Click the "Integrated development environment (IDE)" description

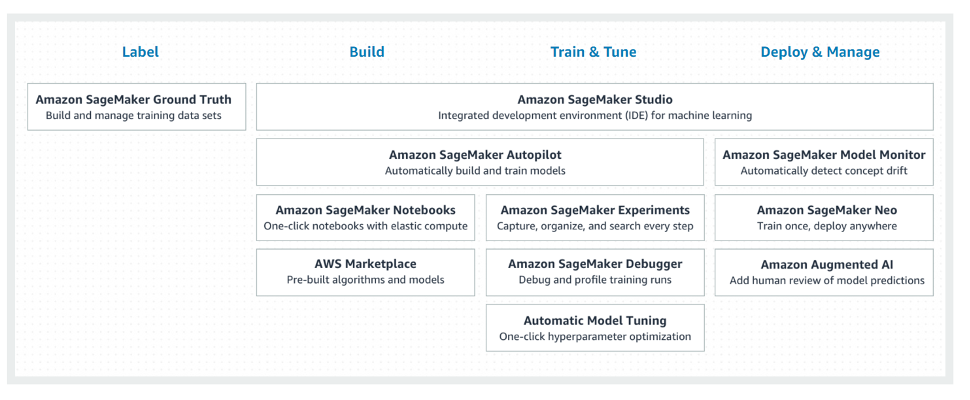[595, 116]
